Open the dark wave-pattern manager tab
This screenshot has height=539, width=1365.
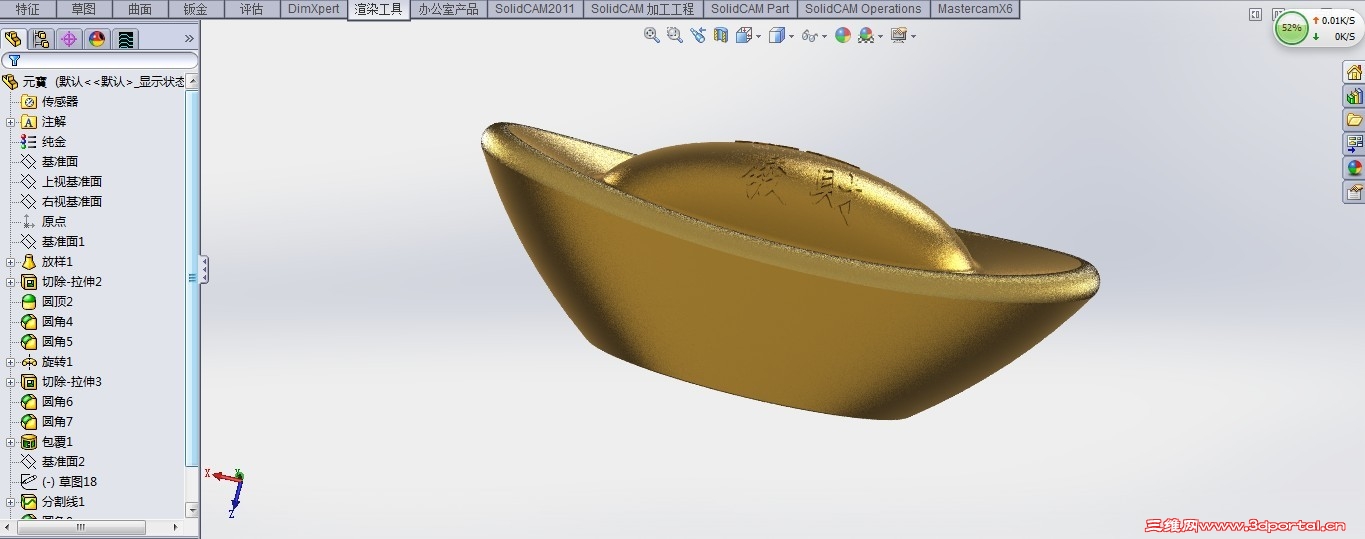[x=126, y=39]
